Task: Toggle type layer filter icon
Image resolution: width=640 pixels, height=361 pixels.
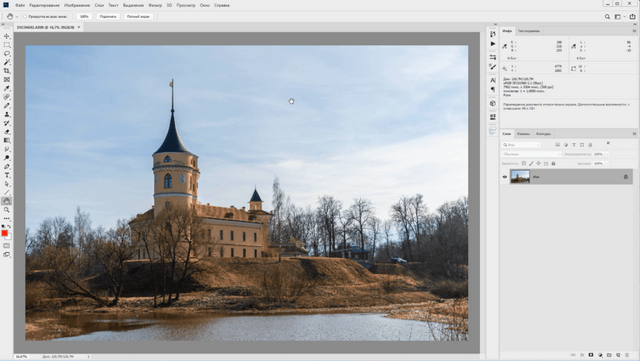Action: point(574,145)
